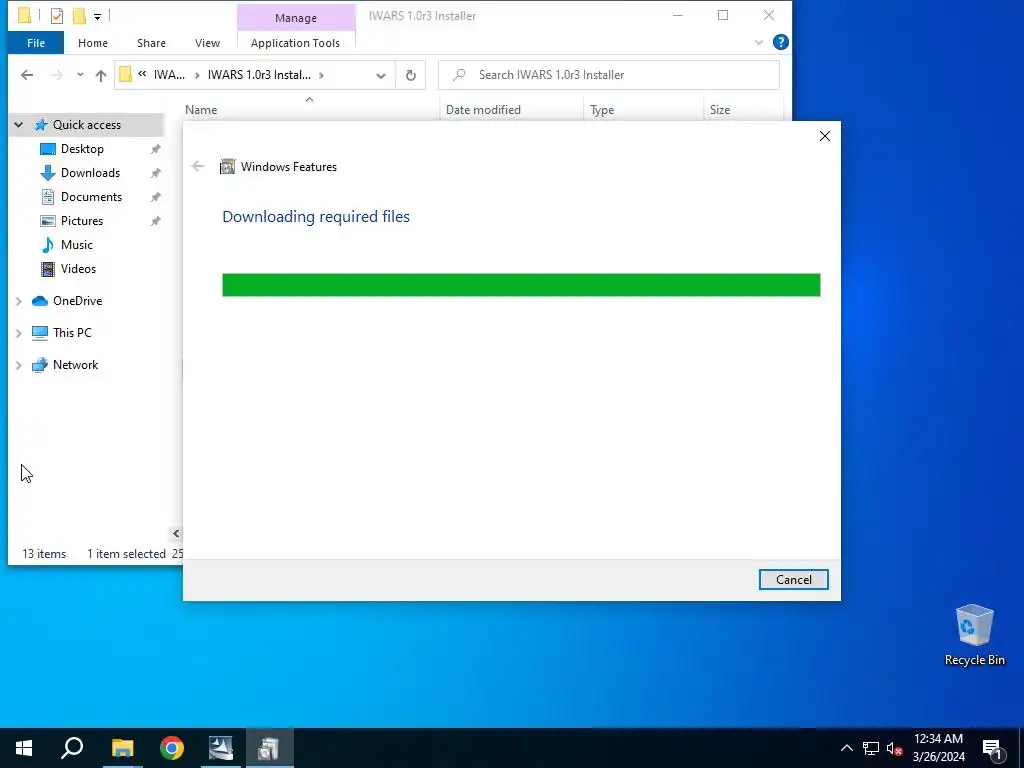This screenshot has height=768, width=1024.
Task: Click the back arrow in Windows Features dialog
Action: tap(198, 167)
